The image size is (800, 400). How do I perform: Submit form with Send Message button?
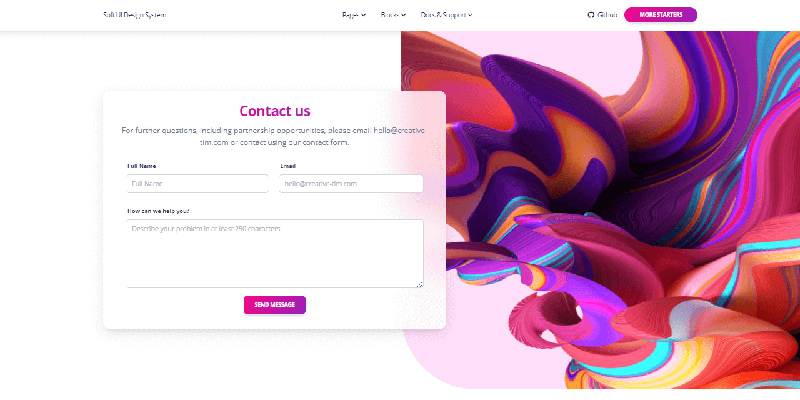[274, 305]
